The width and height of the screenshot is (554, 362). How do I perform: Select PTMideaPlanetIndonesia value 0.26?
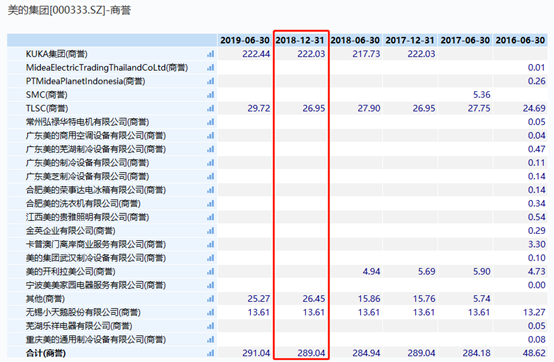pyautogui.click(x=537, y=81)
